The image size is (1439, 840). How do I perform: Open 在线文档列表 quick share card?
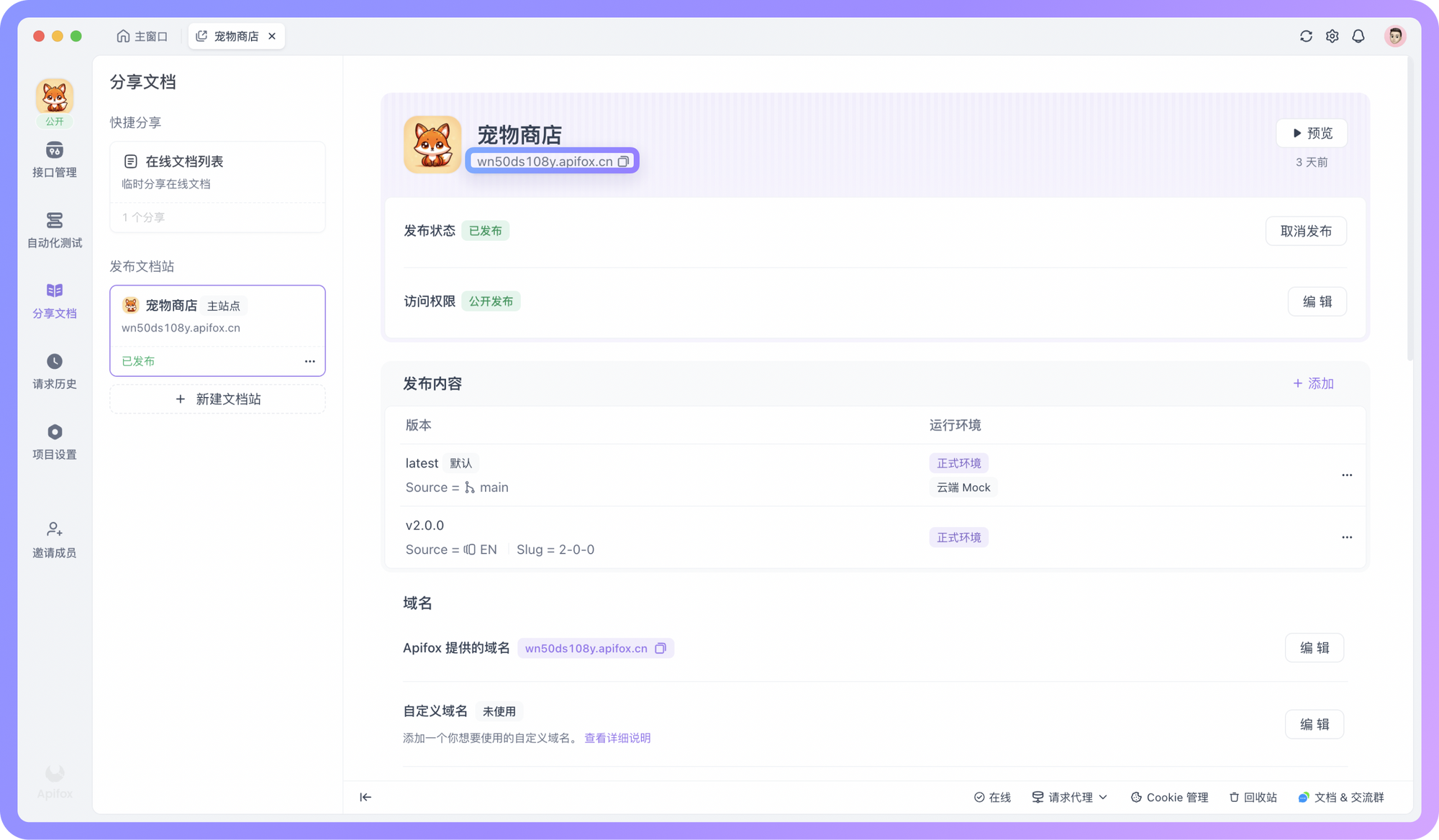click(x=217, y=187)
